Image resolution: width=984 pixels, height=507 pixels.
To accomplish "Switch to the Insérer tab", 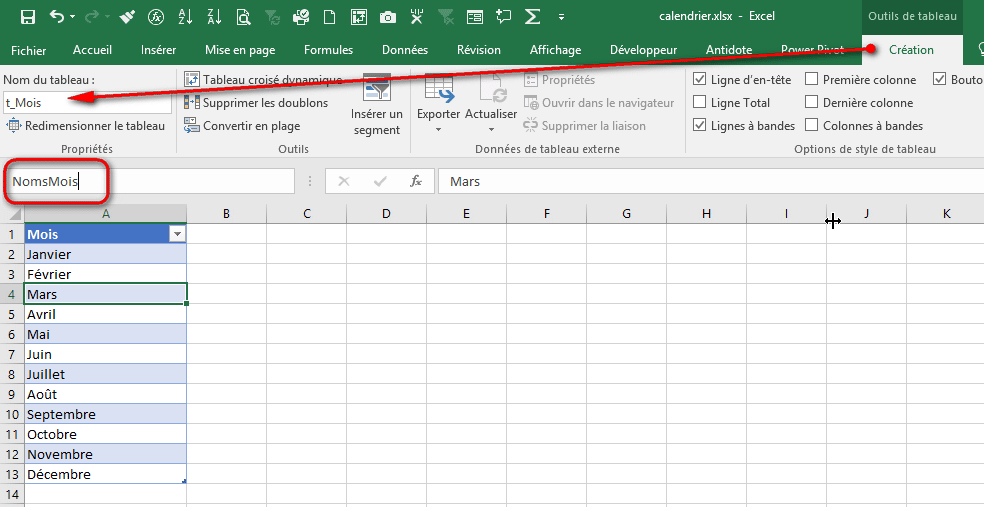I will pos(159,50).
